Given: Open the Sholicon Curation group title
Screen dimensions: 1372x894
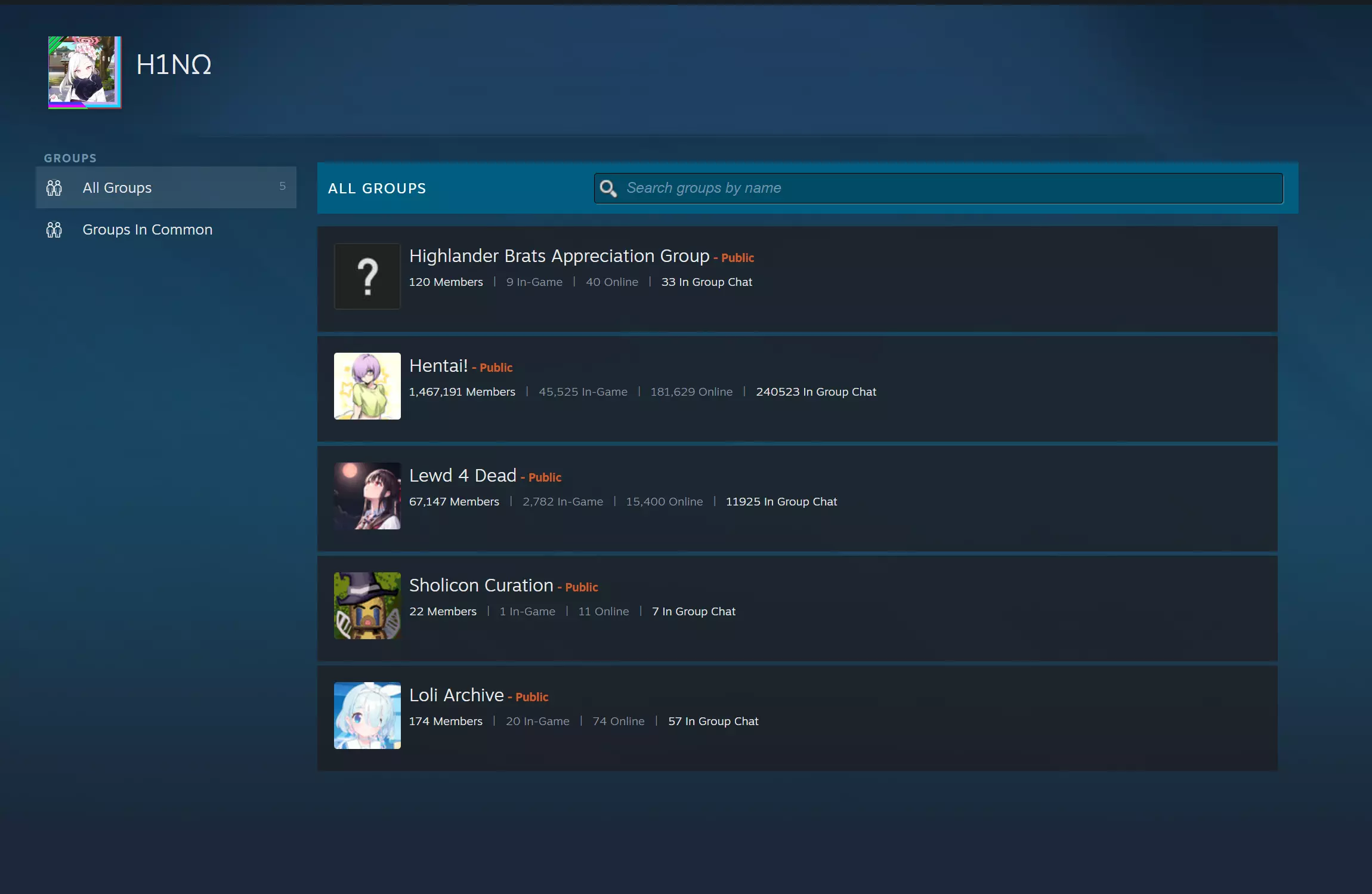Looking at the screenshot, I should [481, 585].
